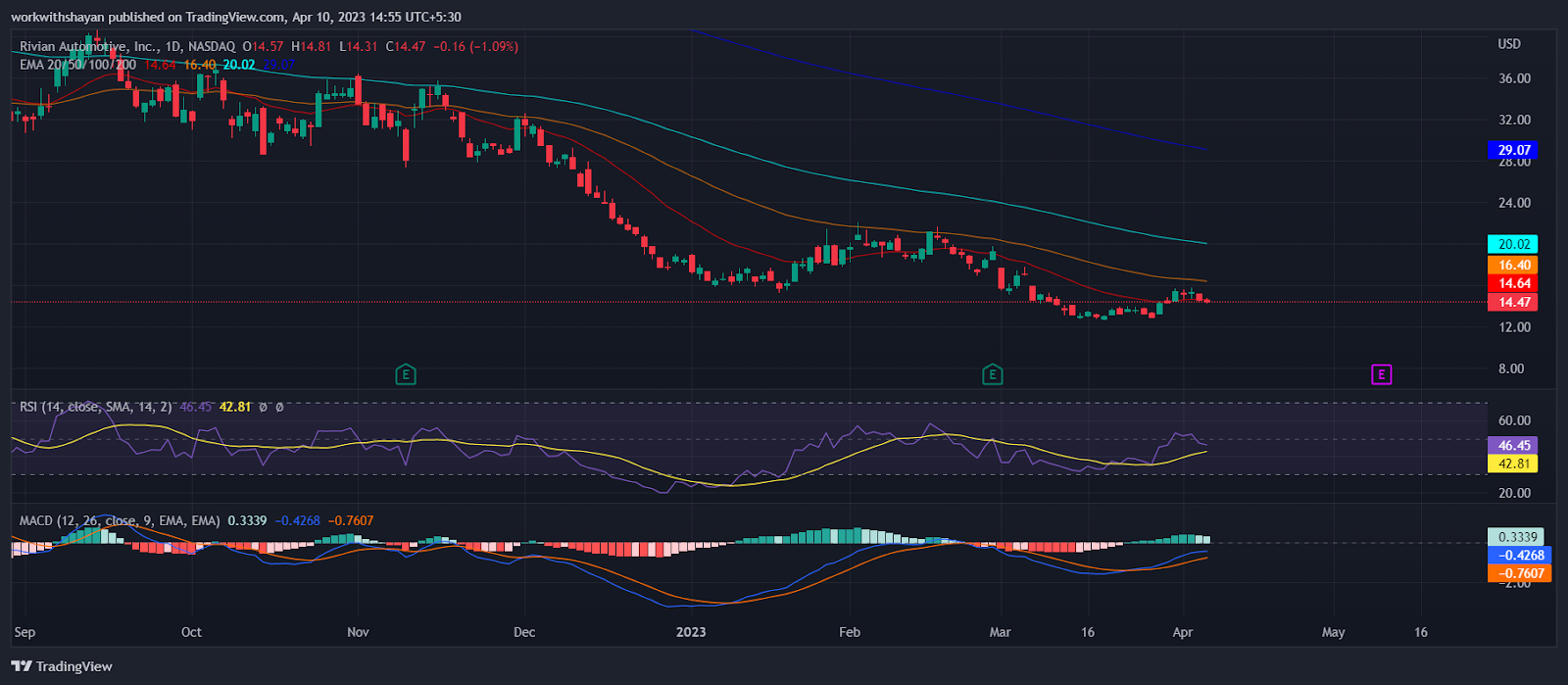Click the Apr label on time axis
This screenshot has width=1568, height=685.
[x=1183, y=632]
